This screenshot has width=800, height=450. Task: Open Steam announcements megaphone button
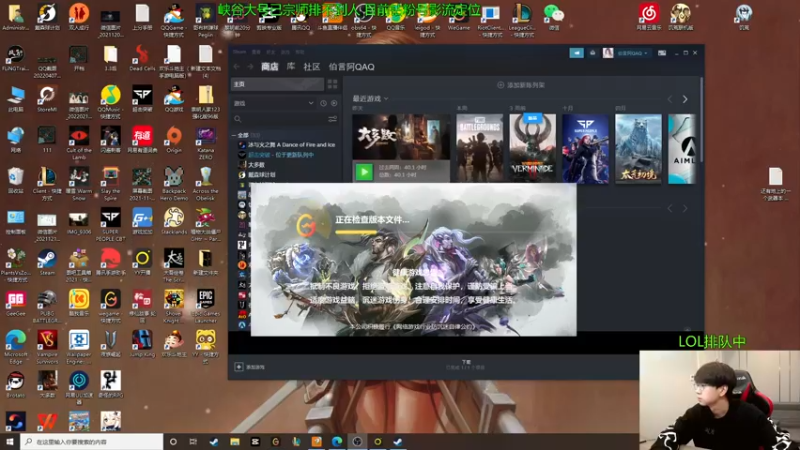(577, 53)
